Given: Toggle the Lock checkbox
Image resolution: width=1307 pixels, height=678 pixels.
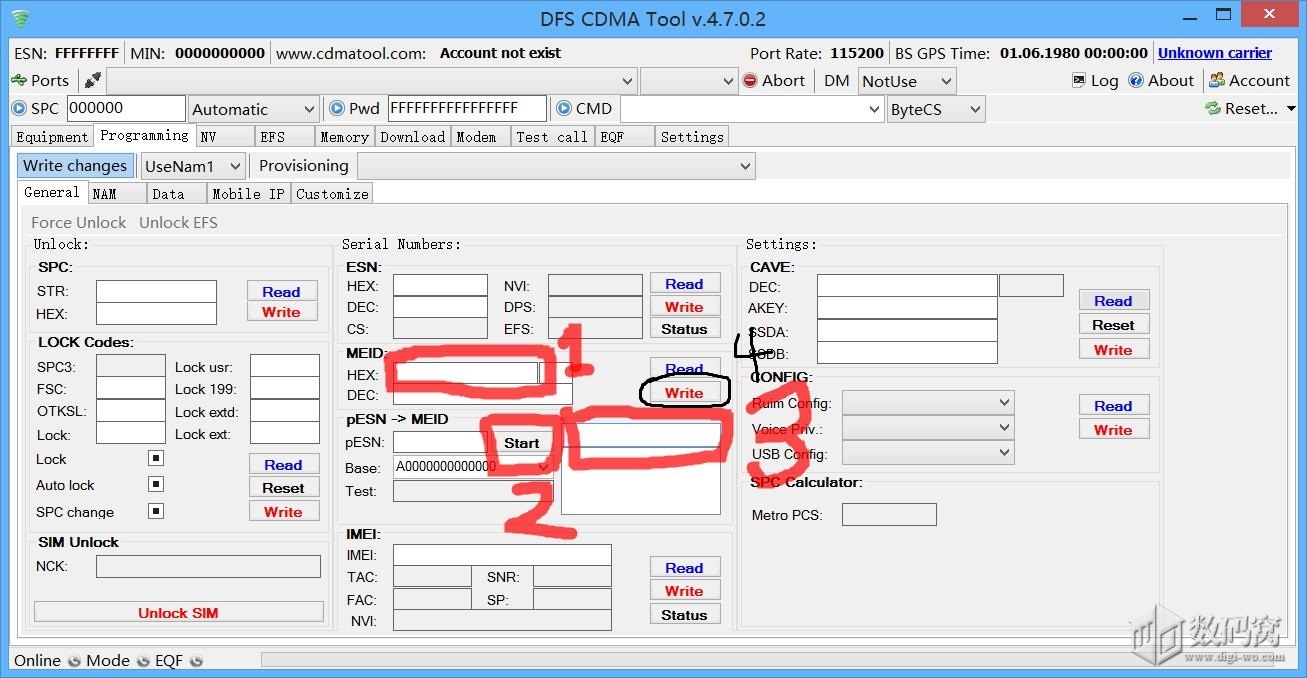Looking at the screenshot, I should (x=155, y=458).
